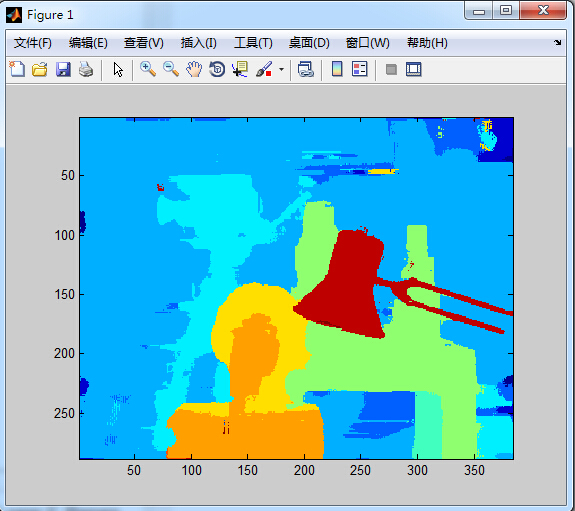Expand the brush color dropdown arrow
Viewport: 575px width, 511px height.
point(281,69)
